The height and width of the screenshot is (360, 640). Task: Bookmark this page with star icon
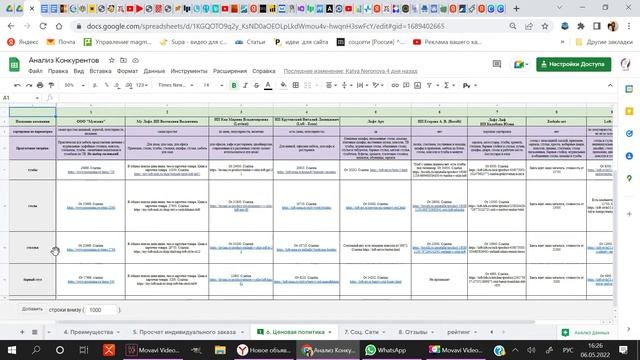(545, 26)
